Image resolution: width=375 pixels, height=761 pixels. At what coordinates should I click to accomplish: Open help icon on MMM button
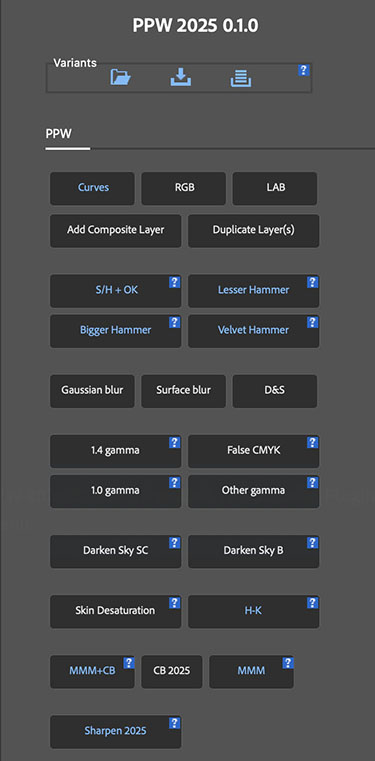[288, 663]
